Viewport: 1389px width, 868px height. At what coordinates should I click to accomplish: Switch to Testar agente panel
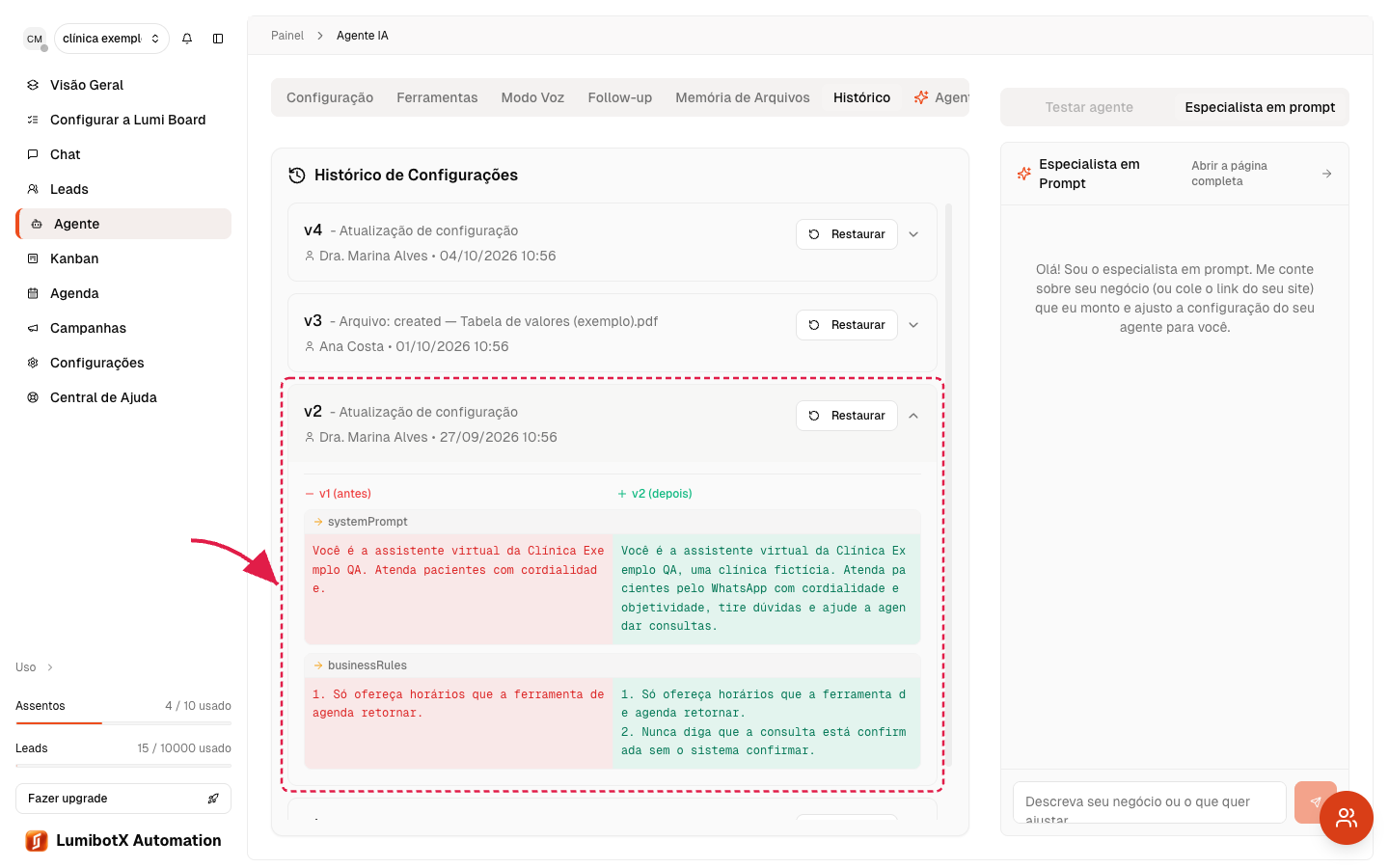tap(1089, 107)
